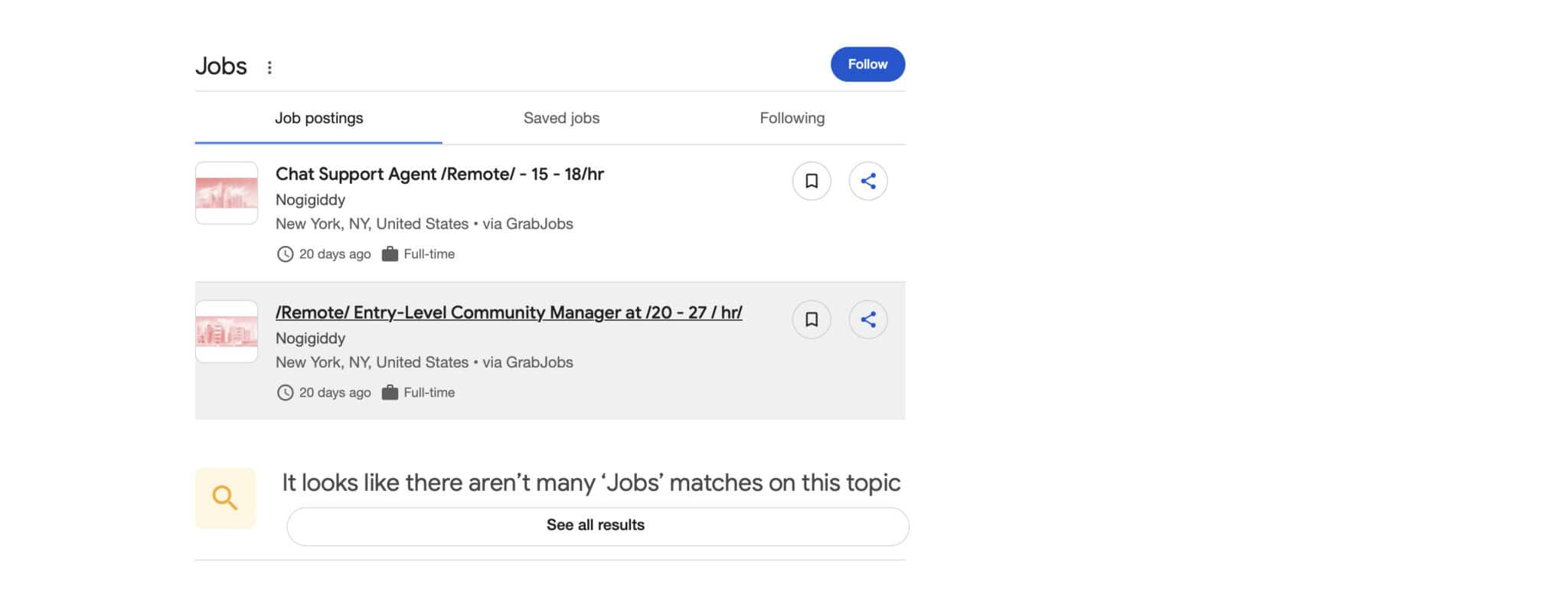Share the Chat Support Agent job posting
This screenshot has width=1568, height=602.
(867, 181)
